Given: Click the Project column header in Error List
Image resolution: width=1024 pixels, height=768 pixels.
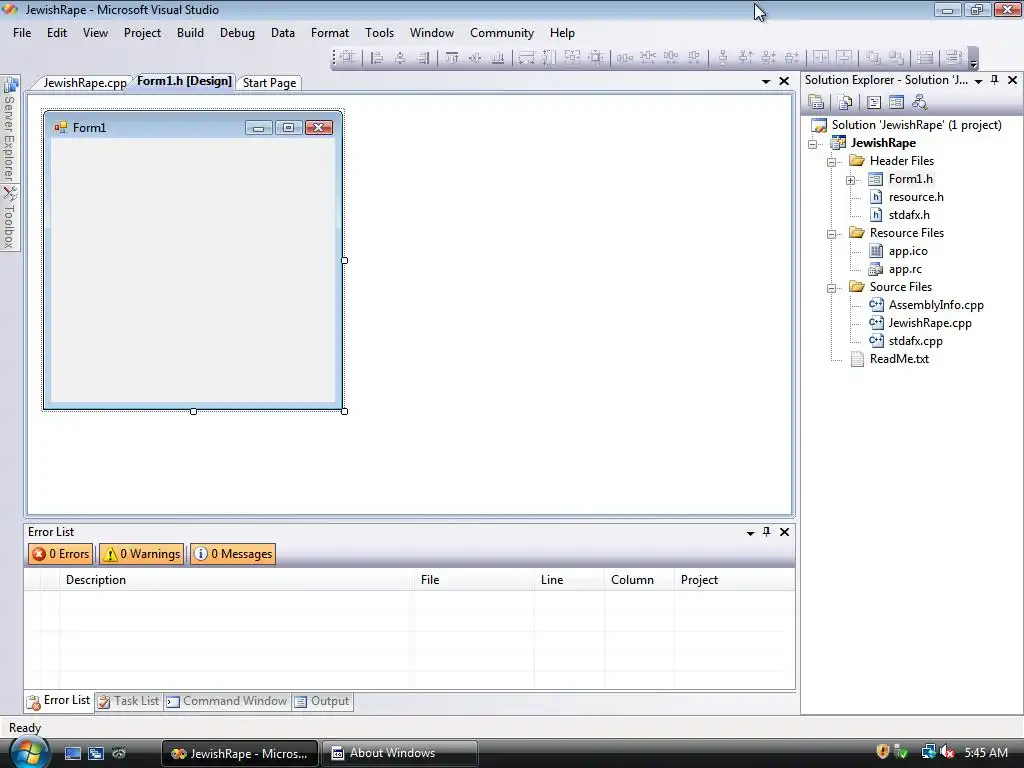Looking at the screenshot, I should tap(735, 580).
